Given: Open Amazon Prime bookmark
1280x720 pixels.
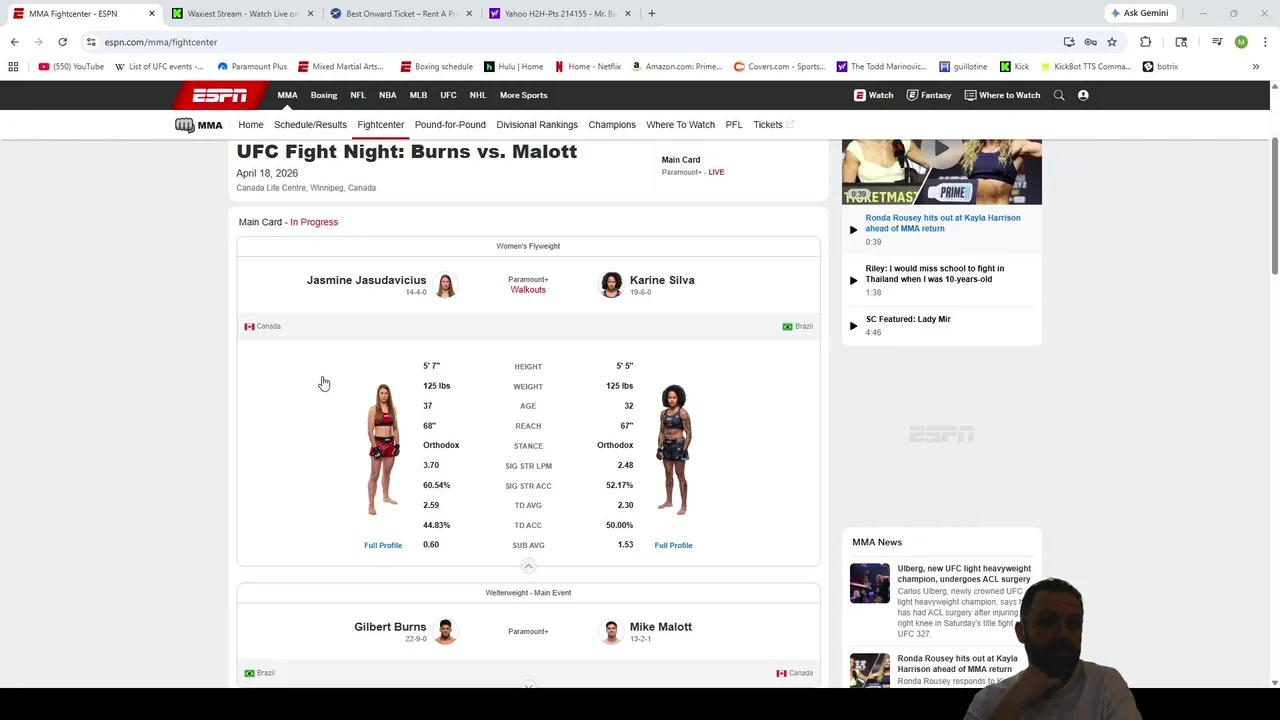Looking at the screenshot, I should pyautogui.click(x=676, y=67).
